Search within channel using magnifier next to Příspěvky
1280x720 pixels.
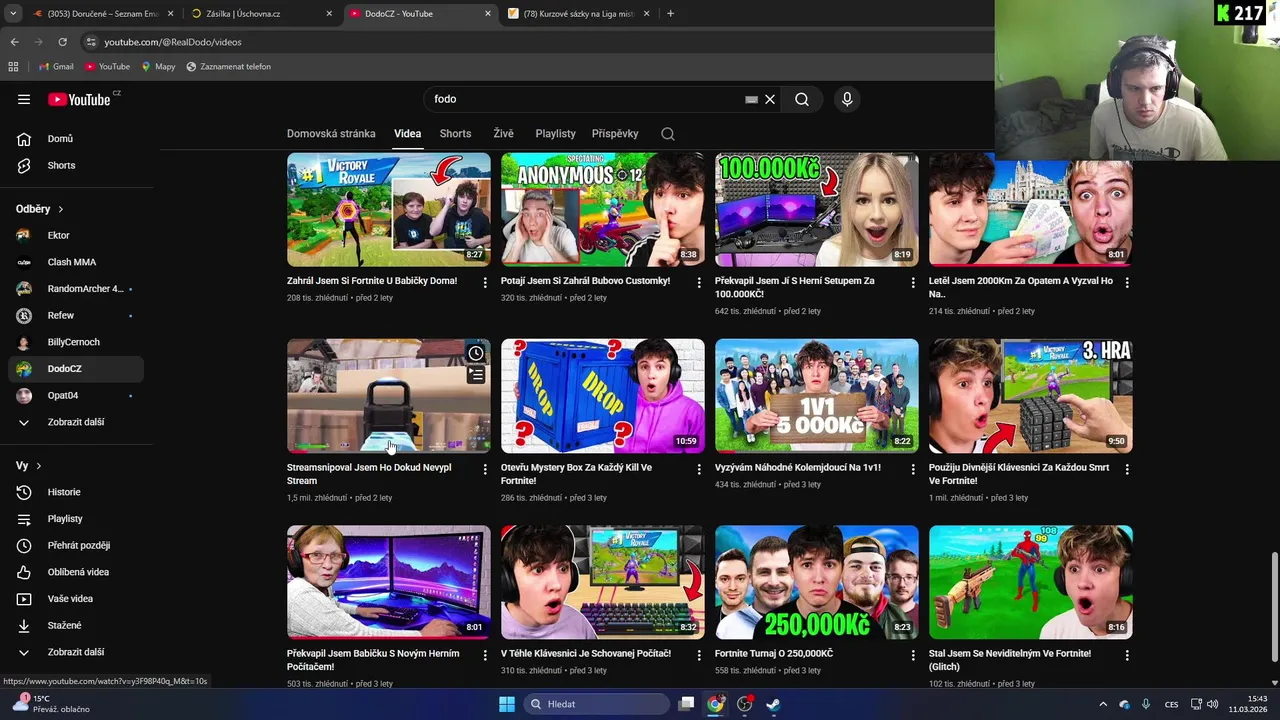[x=668, y=134]
